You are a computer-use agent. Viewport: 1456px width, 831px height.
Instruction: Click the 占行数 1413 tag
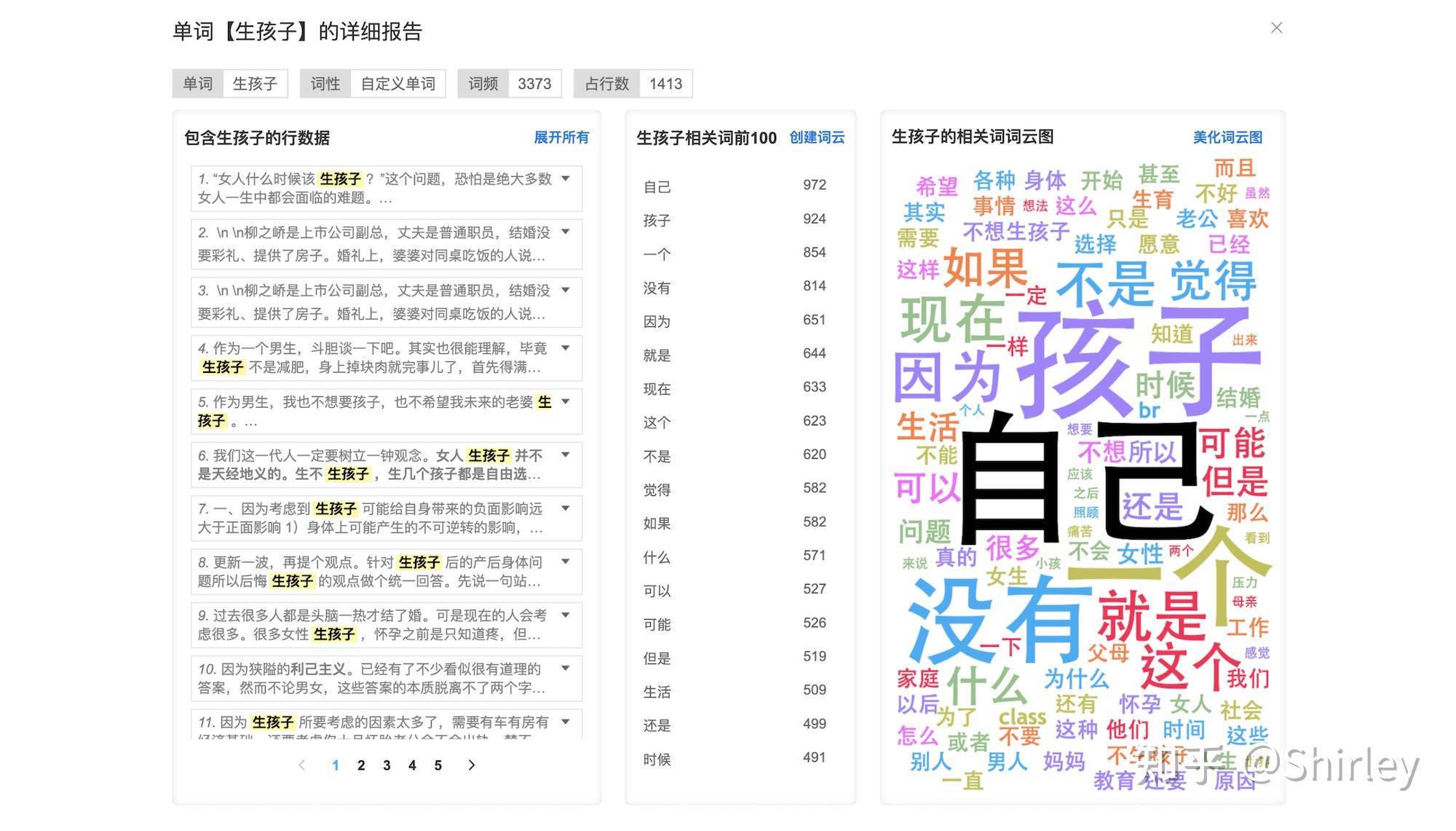click(633, 84)
